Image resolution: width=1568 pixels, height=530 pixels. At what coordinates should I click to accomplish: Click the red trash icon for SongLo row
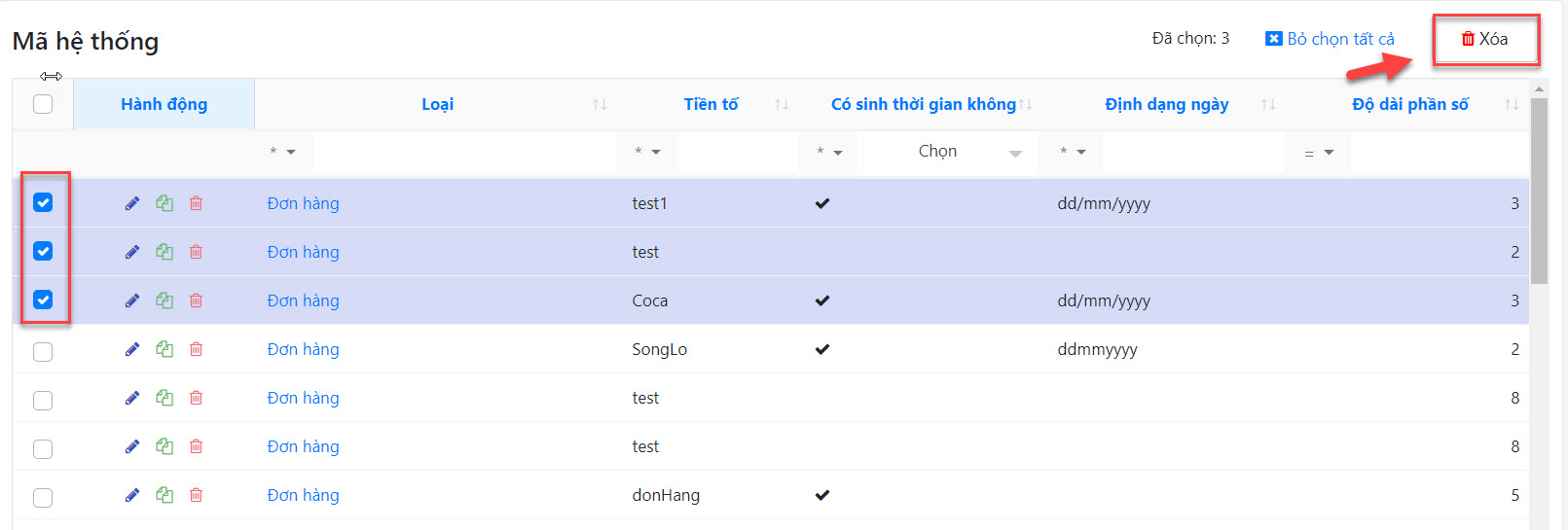coord(196,349)
